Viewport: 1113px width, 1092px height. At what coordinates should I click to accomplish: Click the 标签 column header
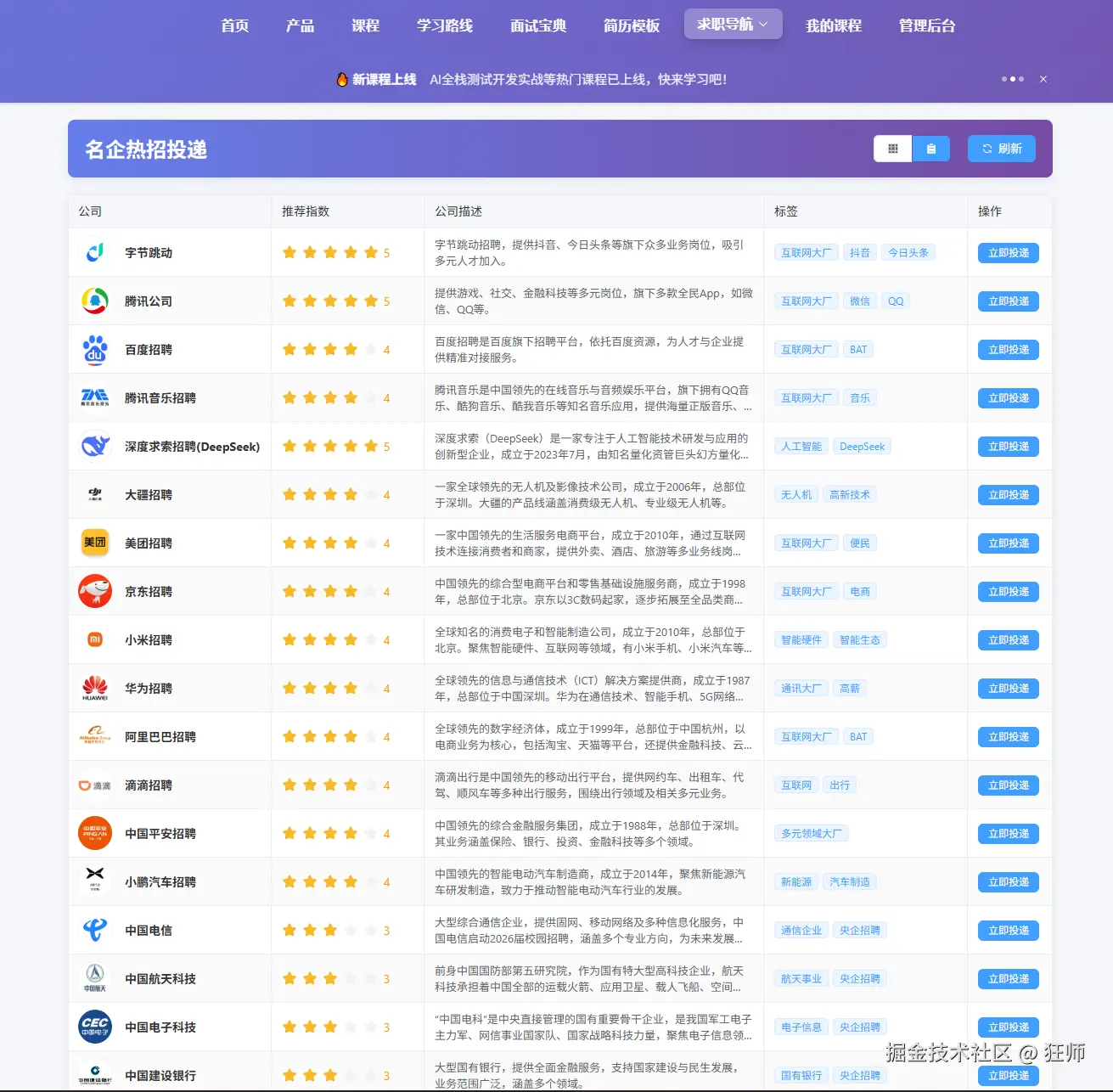(x=786, y=211)
